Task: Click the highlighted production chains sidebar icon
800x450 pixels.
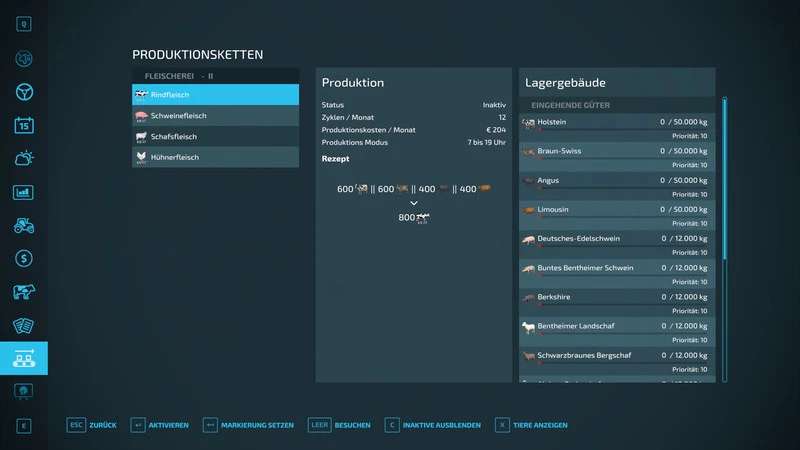Action: (x=24, y=358)
